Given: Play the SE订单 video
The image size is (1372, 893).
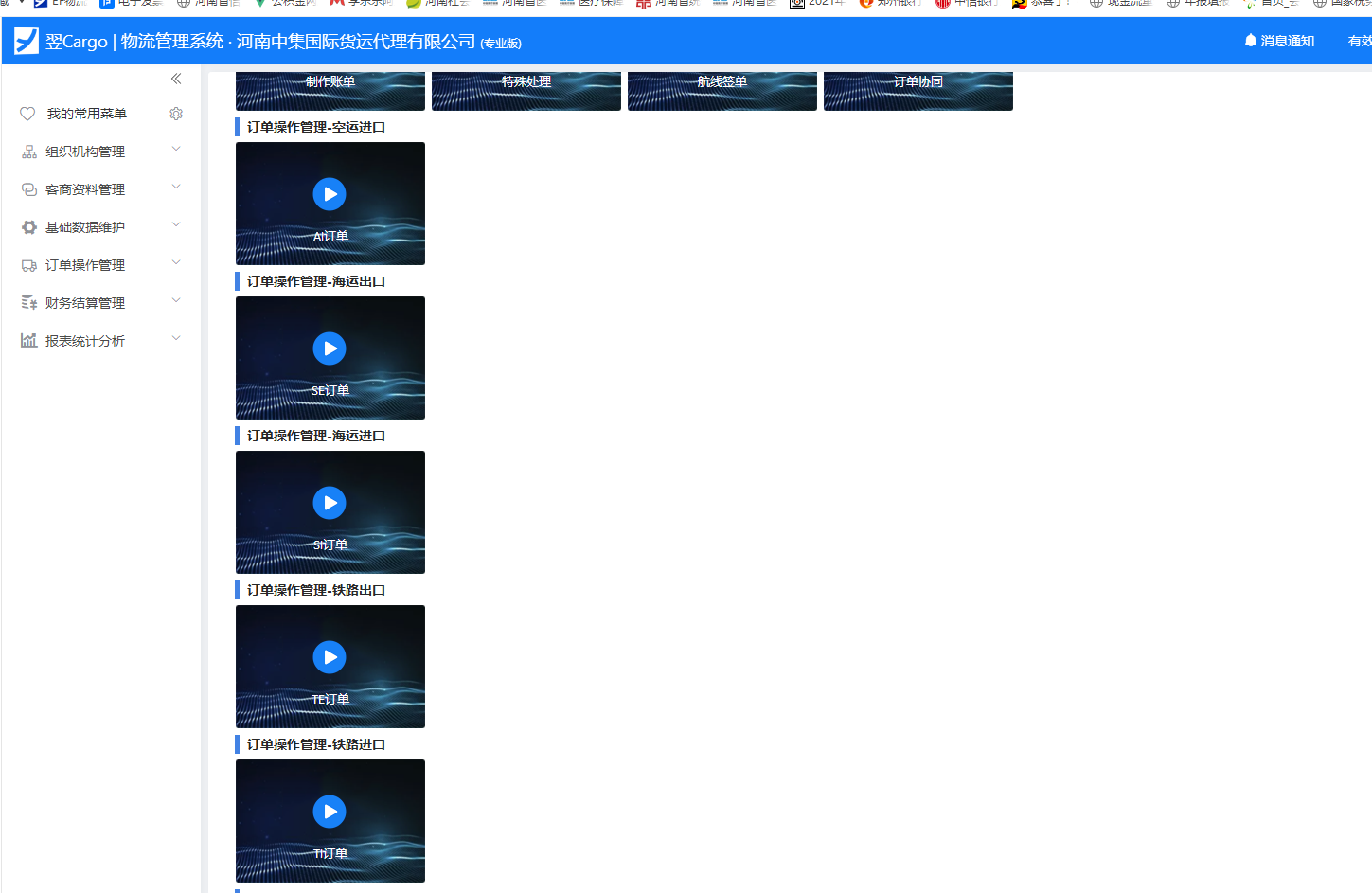Looking at the screenshot, I should click(330, 348).
